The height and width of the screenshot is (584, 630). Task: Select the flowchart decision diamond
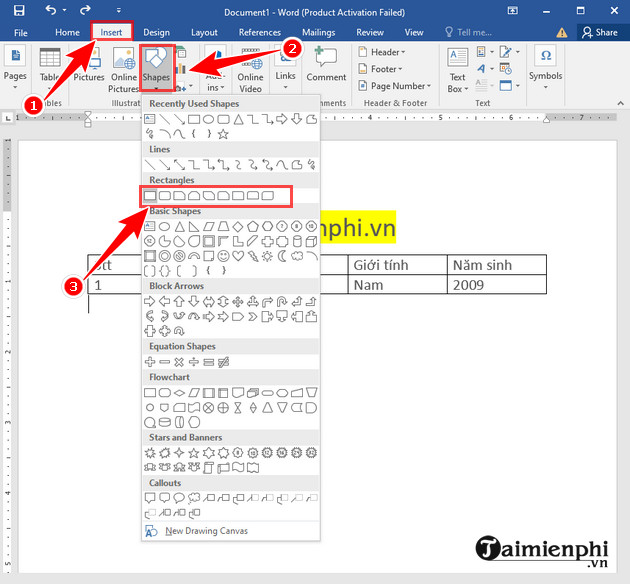pos(179,392)
